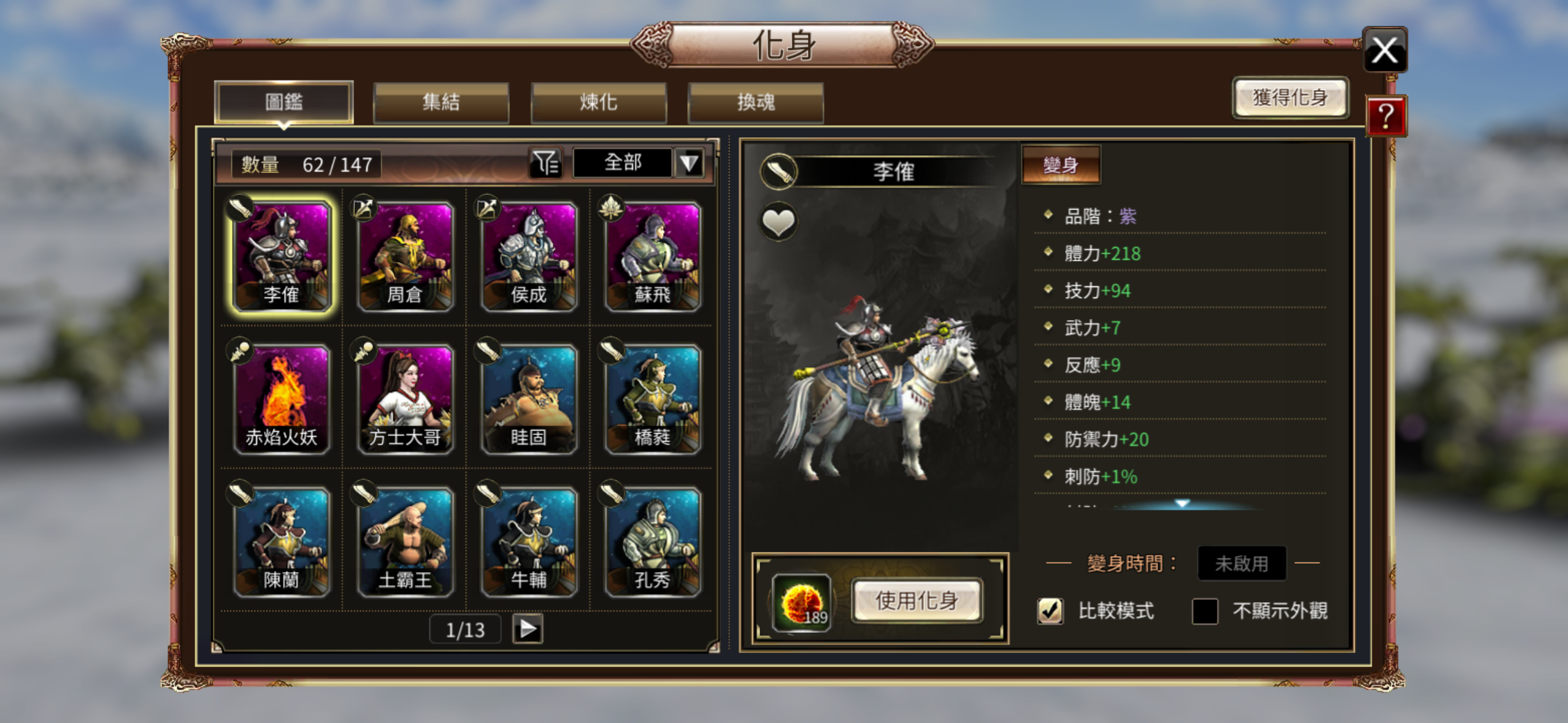Uncheck the 比較模式 checkbox
This screenshot has height=723, width=1568.
(x=1050, y=610)
